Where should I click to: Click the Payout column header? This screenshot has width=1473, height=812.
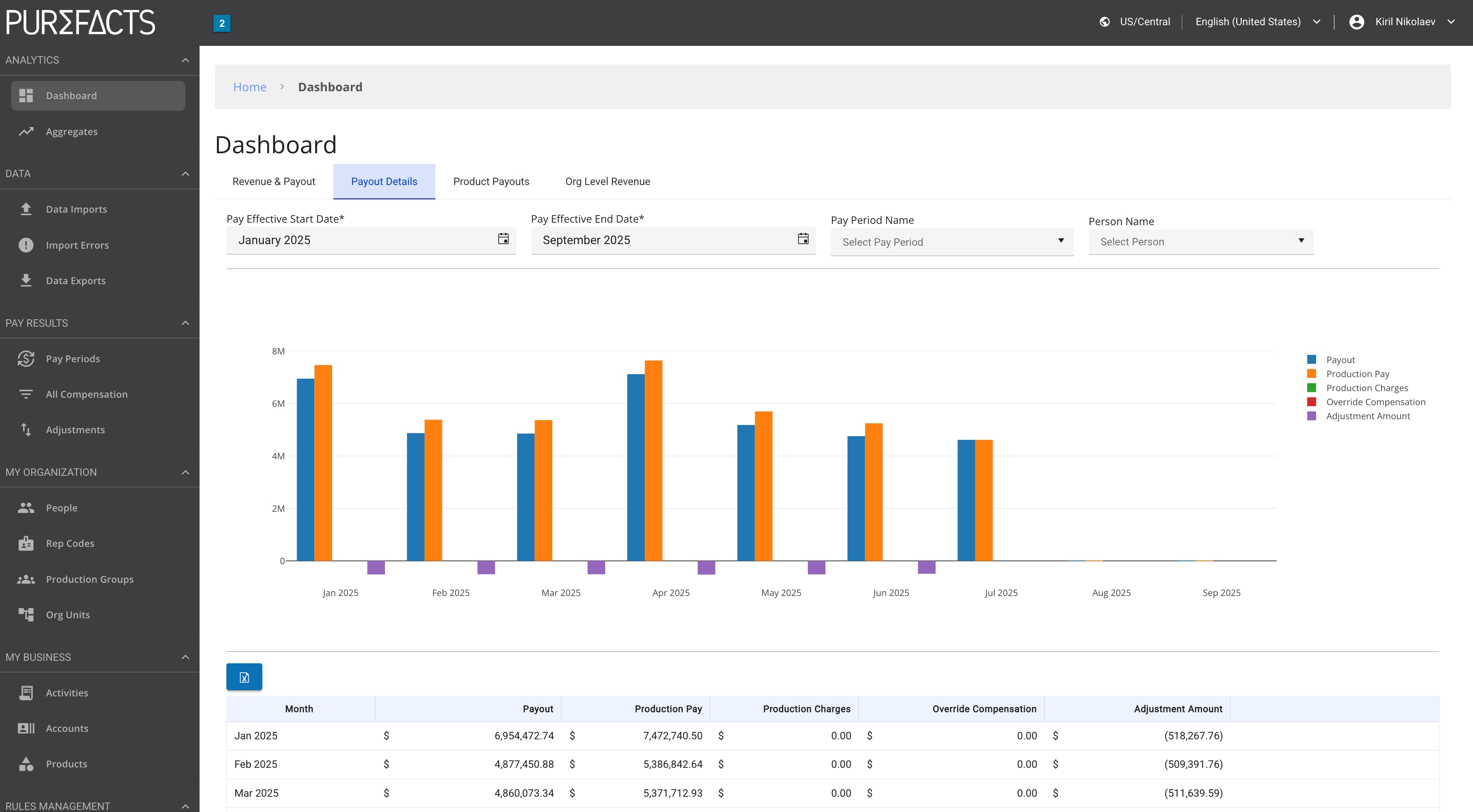click(468, 708)
